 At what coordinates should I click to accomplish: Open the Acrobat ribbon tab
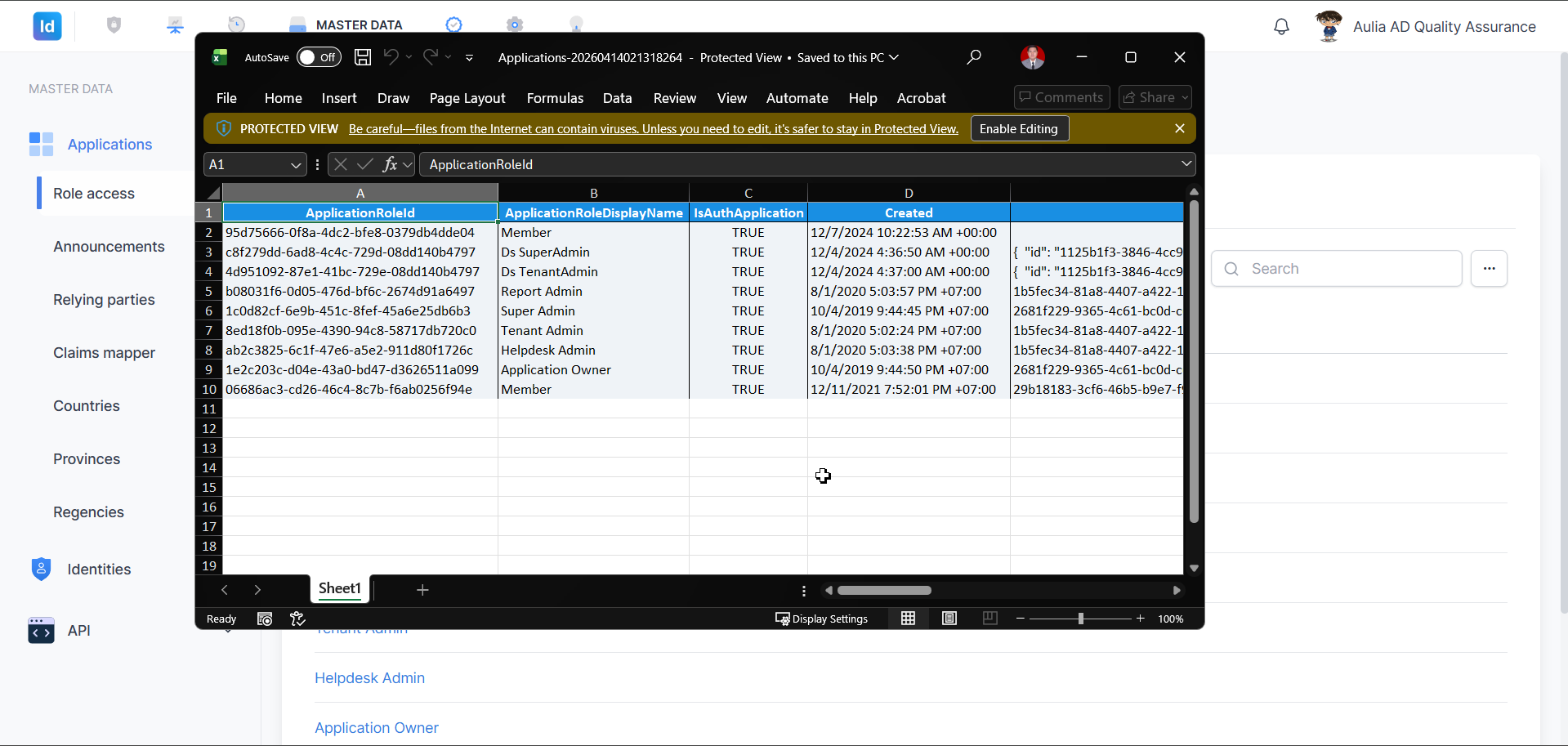pyautogui.click(x=921, y=98)
